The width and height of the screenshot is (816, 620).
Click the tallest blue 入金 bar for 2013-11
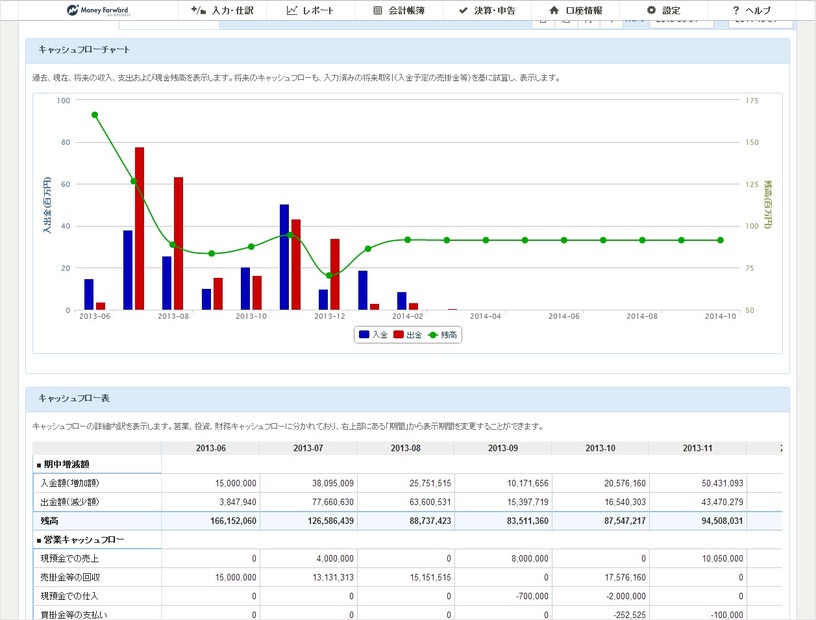tap(284, 257)
